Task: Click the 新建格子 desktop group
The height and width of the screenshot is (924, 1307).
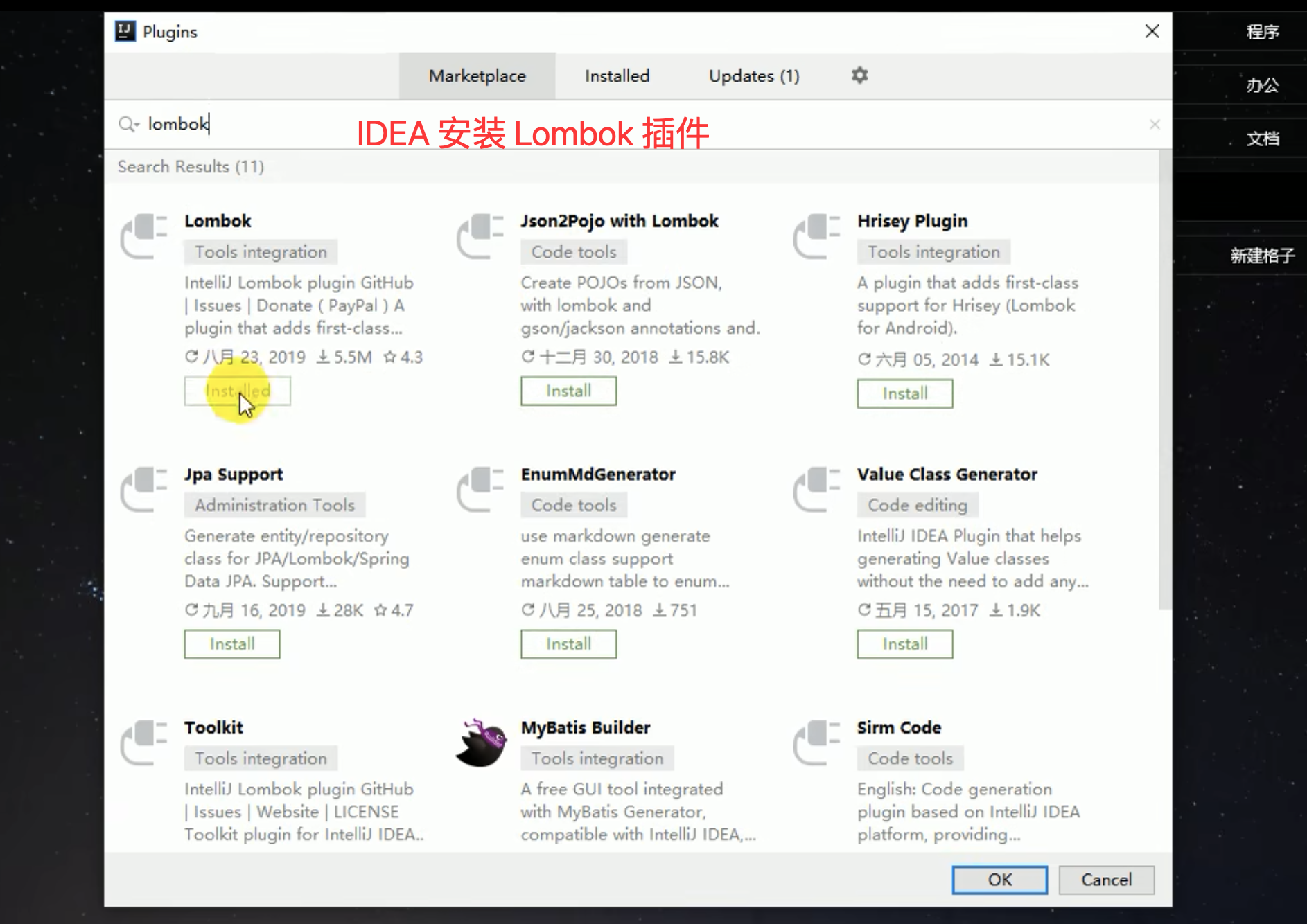Action: 1263,256
